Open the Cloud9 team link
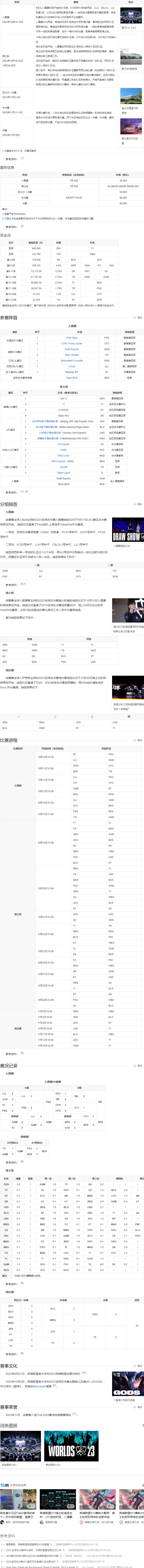Viewport: 144px width, 1568px height. pyautogui.click(x=63, y=467)
